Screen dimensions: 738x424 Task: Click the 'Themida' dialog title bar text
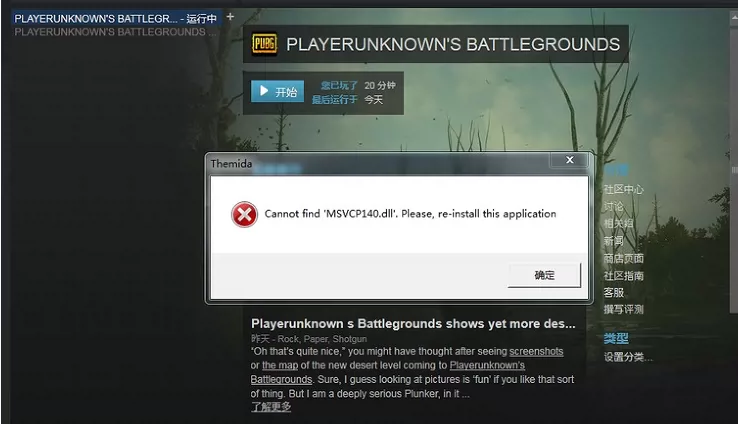coord(231,164)
